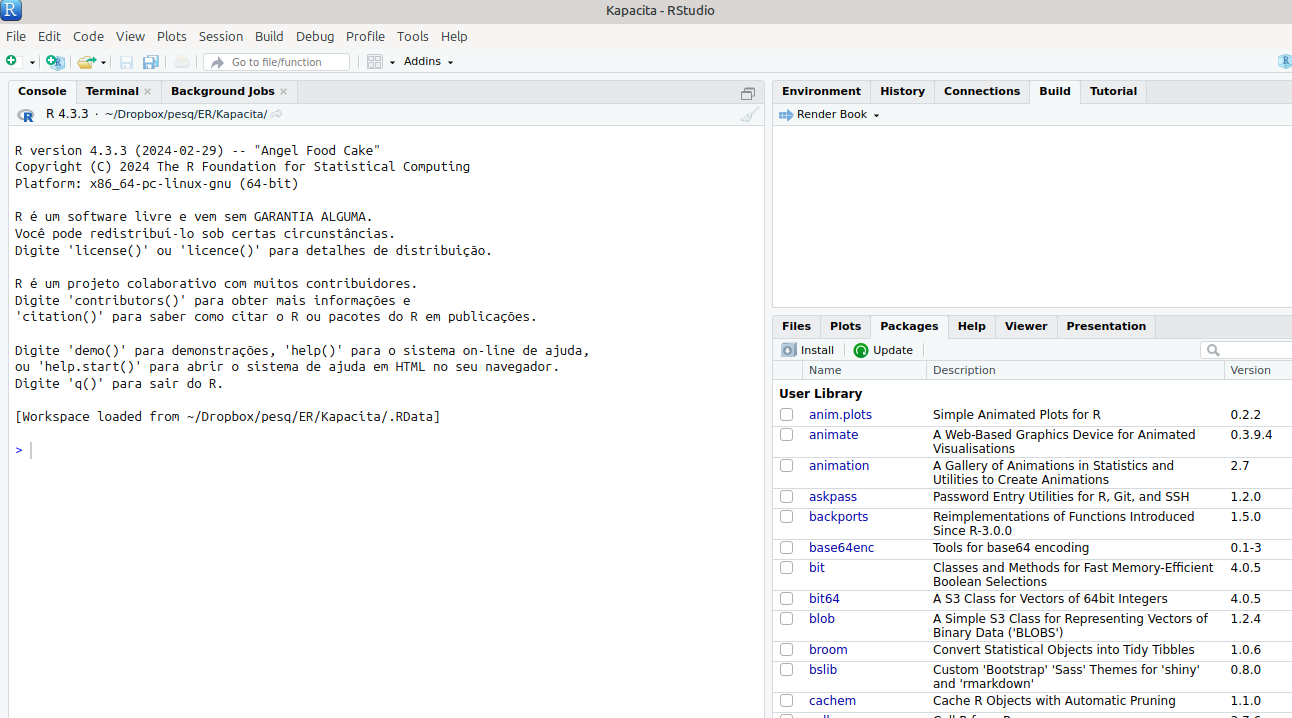This screenshot has height=718, width=1292.
Task: Switch to the Terminal tab
Action: [112, 91]
